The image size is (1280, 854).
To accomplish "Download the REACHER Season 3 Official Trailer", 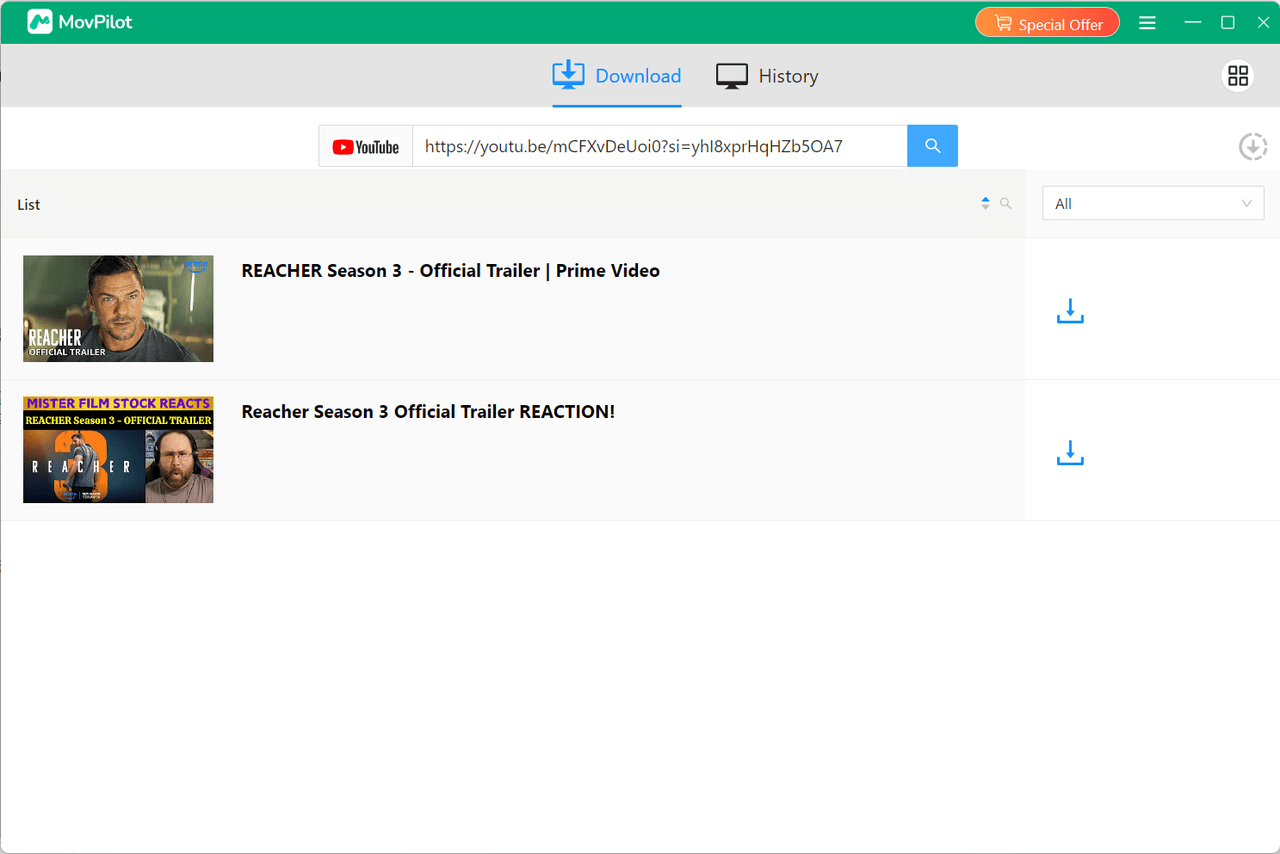I will pos(1070,311).
